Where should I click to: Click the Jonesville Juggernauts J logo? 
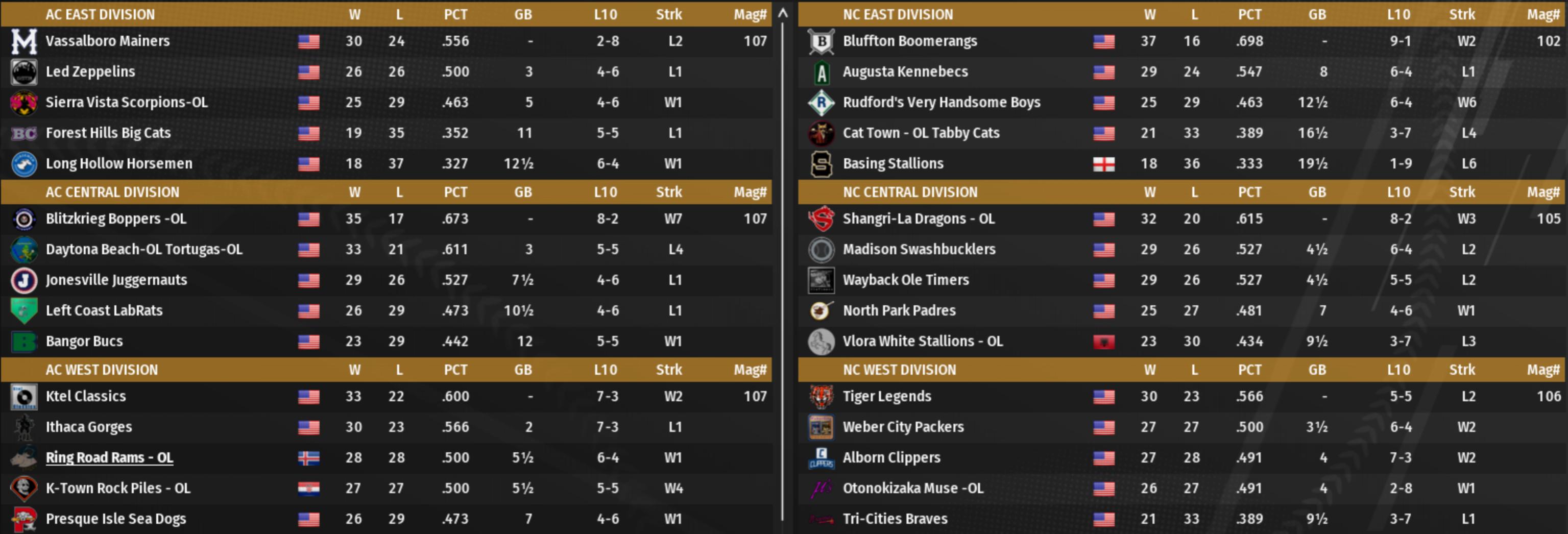tap(23, 280)
